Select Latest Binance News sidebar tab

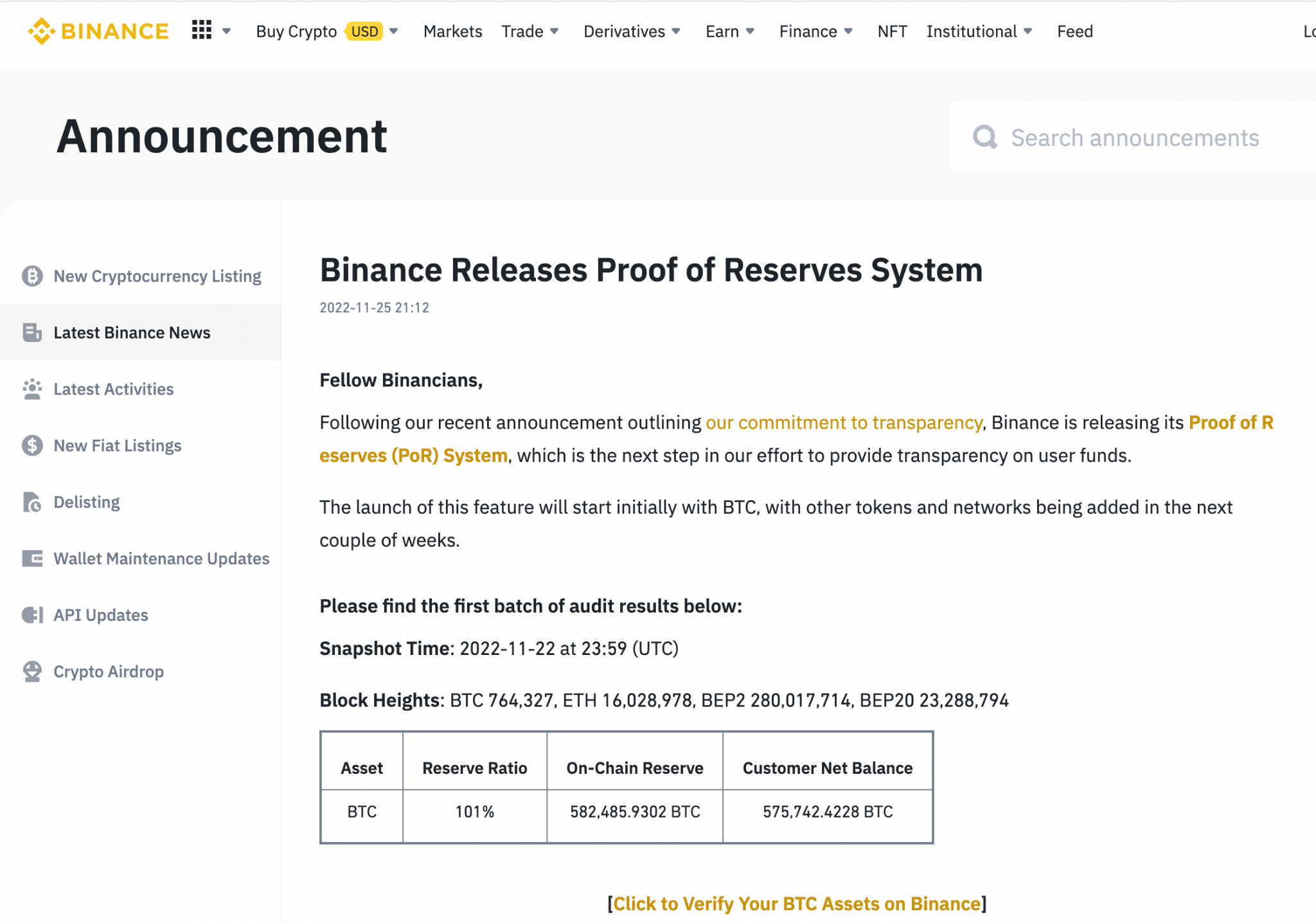click(x=132, y=333)
